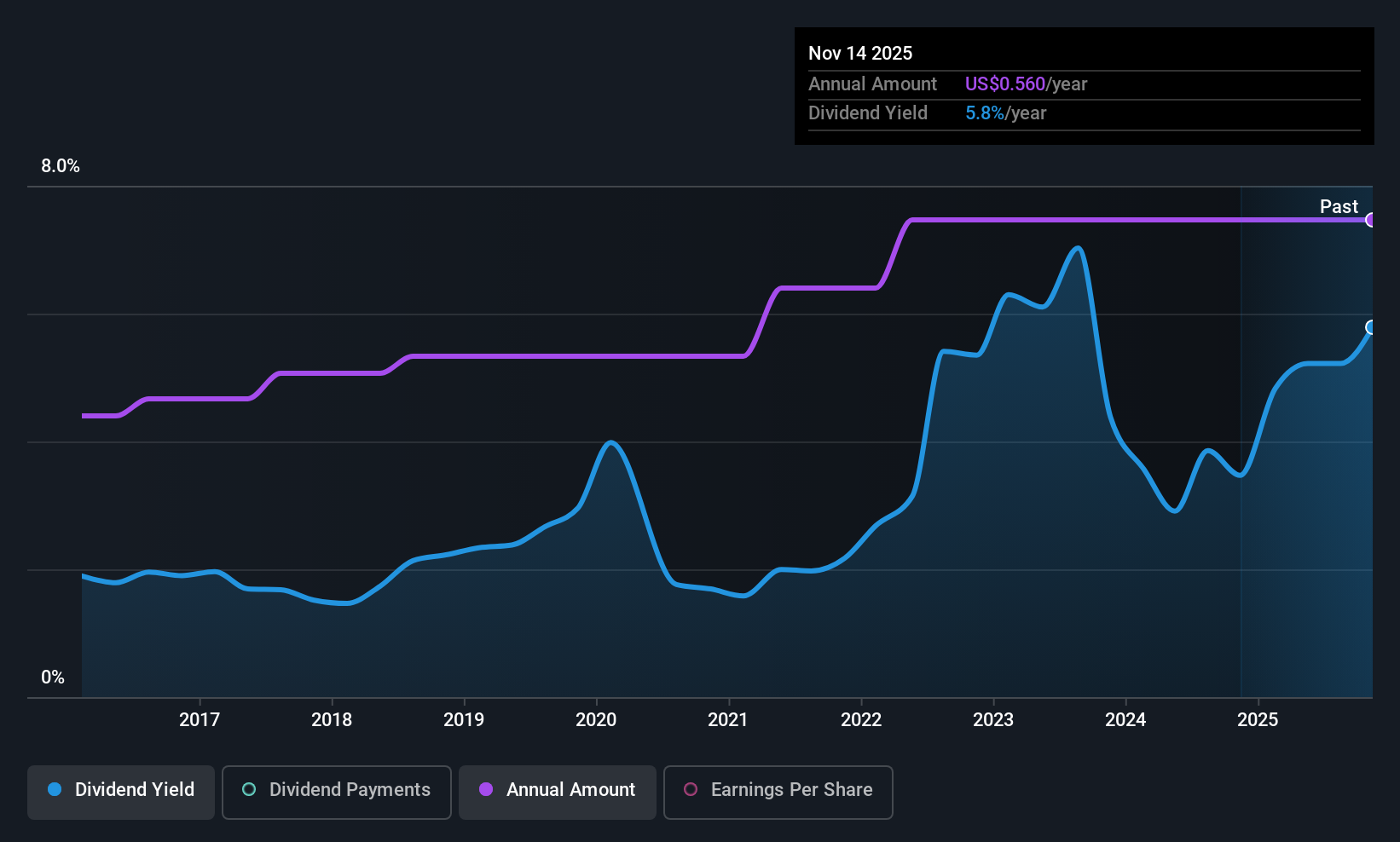Click the 5.8%/year tooltip value
Screen dimensions: 1400x842
tap(1006, 112)
